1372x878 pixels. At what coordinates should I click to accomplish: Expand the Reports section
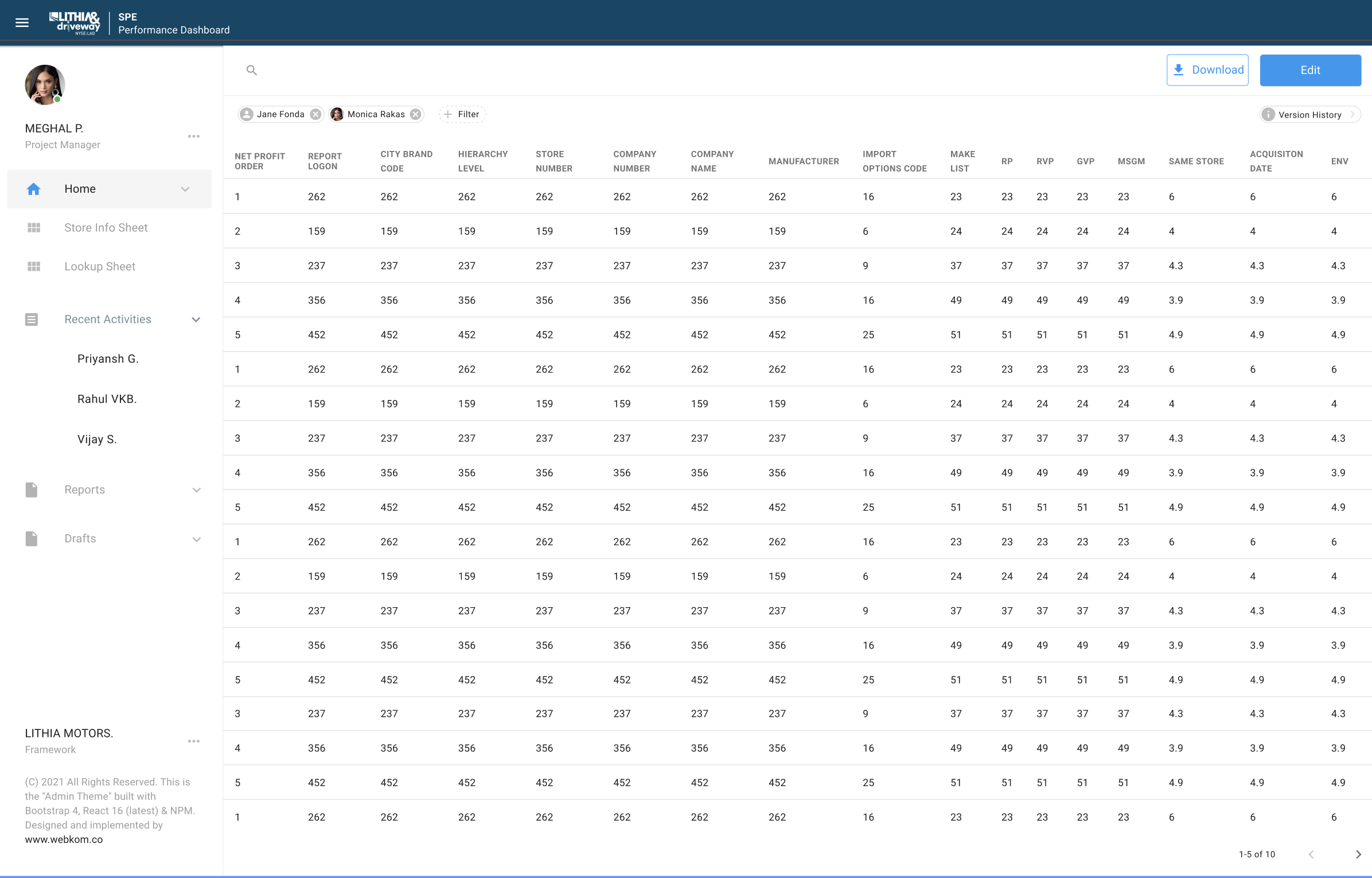click(196, 490)
